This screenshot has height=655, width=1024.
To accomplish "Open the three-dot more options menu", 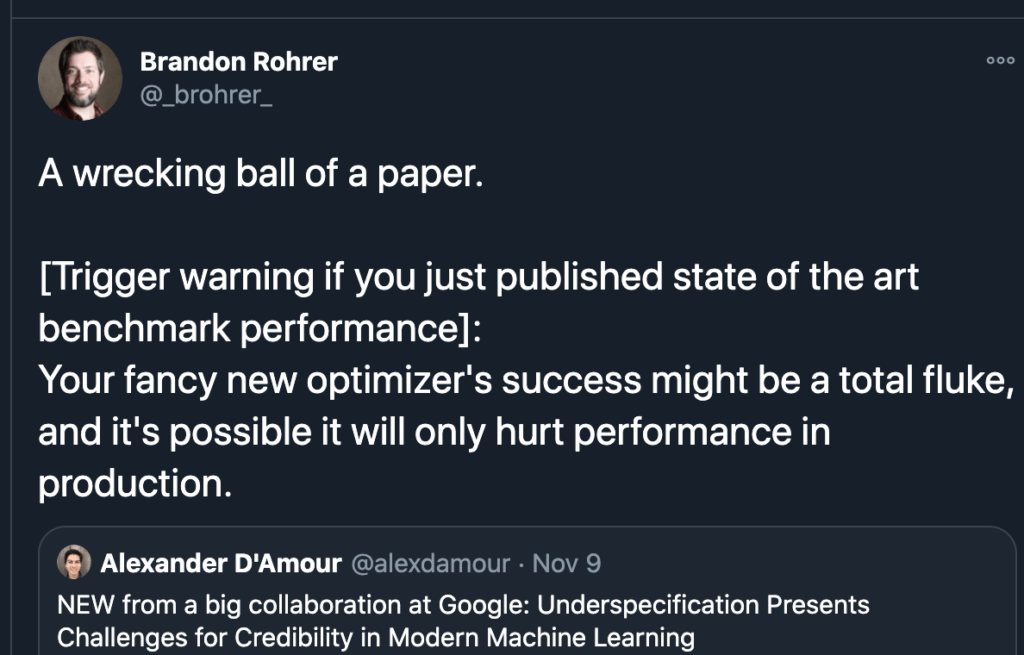I will click(1000, 61).
